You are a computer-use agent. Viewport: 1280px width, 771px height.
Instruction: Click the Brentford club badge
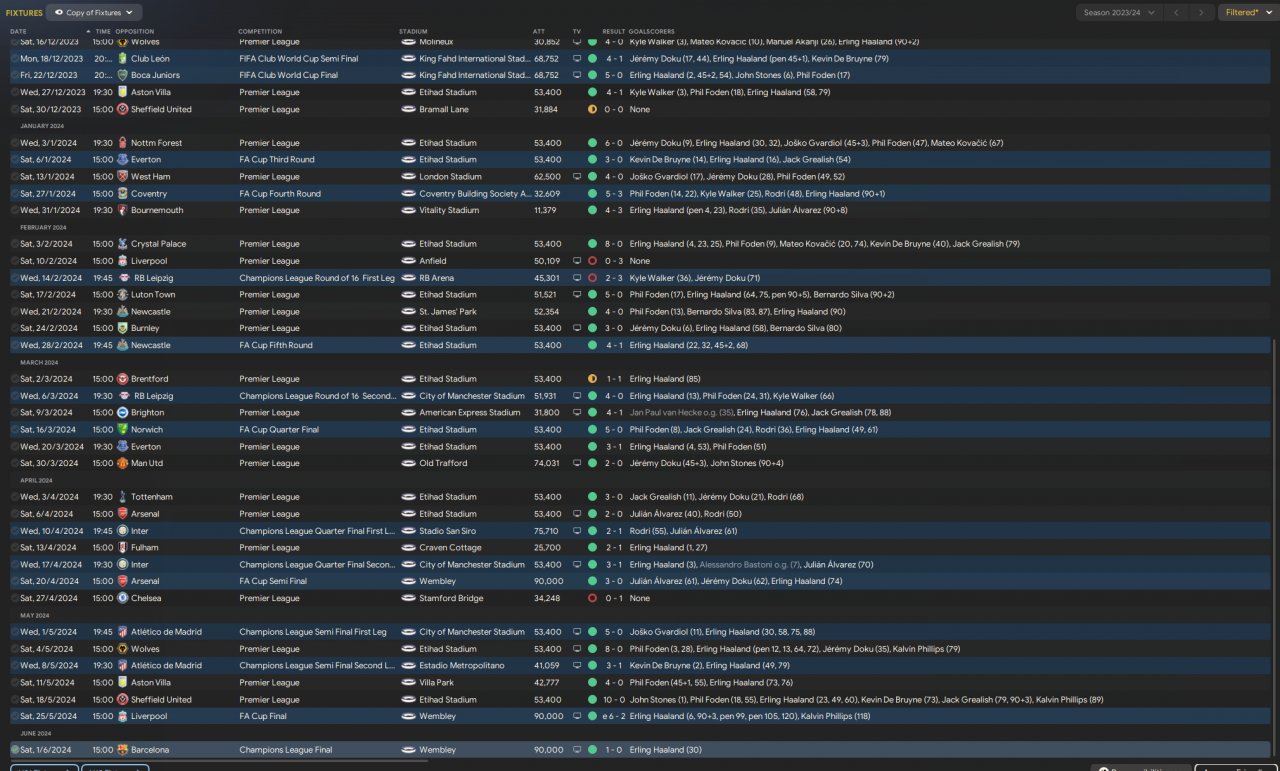click(123, 379)
